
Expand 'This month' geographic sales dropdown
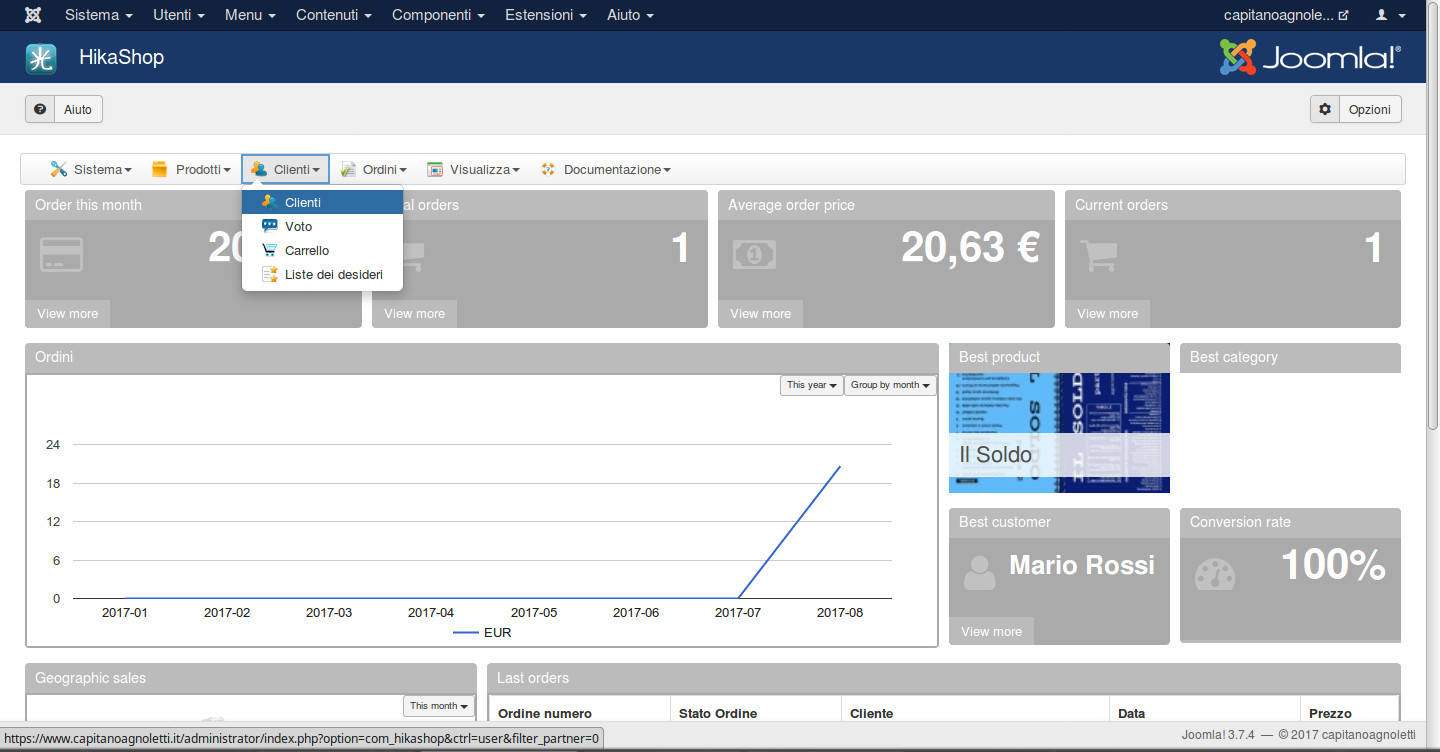tap(439, 706)
